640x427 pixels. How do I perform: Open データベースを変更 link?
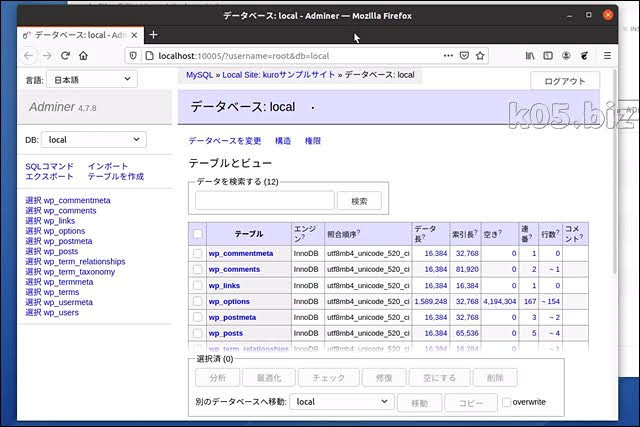click(x=225, y=141)
